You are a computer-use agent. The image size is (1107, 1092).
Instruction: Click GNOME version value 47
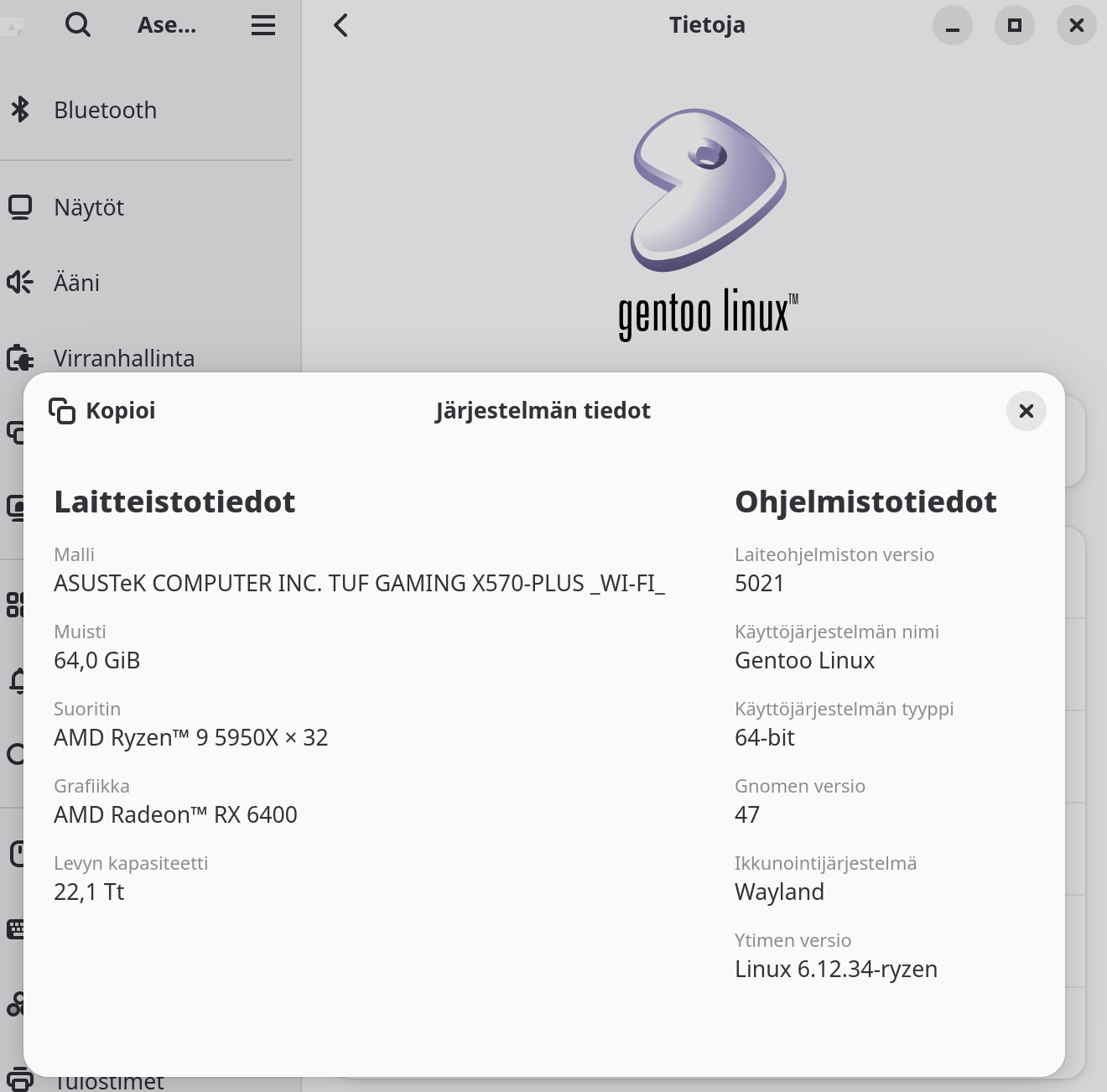pyautogui.click(x=747, y=815)
